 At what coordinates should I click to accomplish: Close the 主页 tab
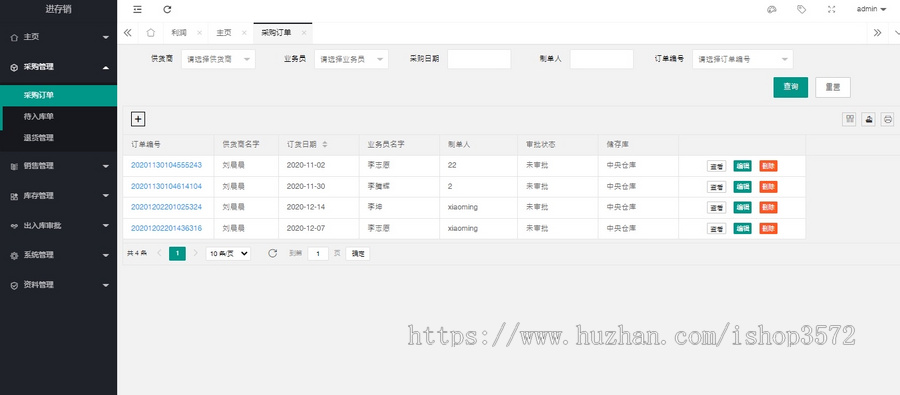click(x=244, y=33)
